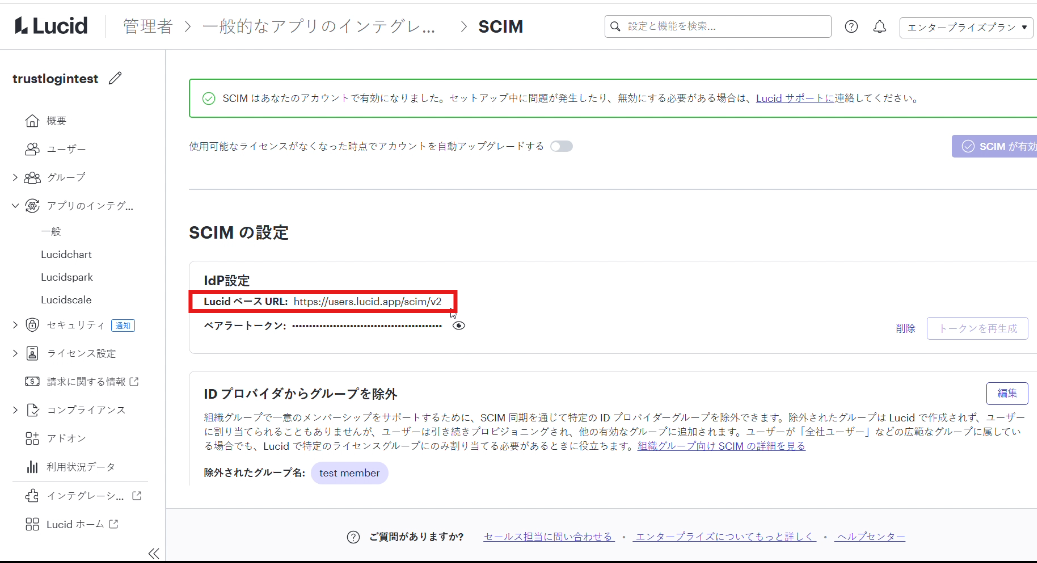Click the SCIM が有効 button
The height and width of the screenshot is (563, 1037).
[995, 146]
